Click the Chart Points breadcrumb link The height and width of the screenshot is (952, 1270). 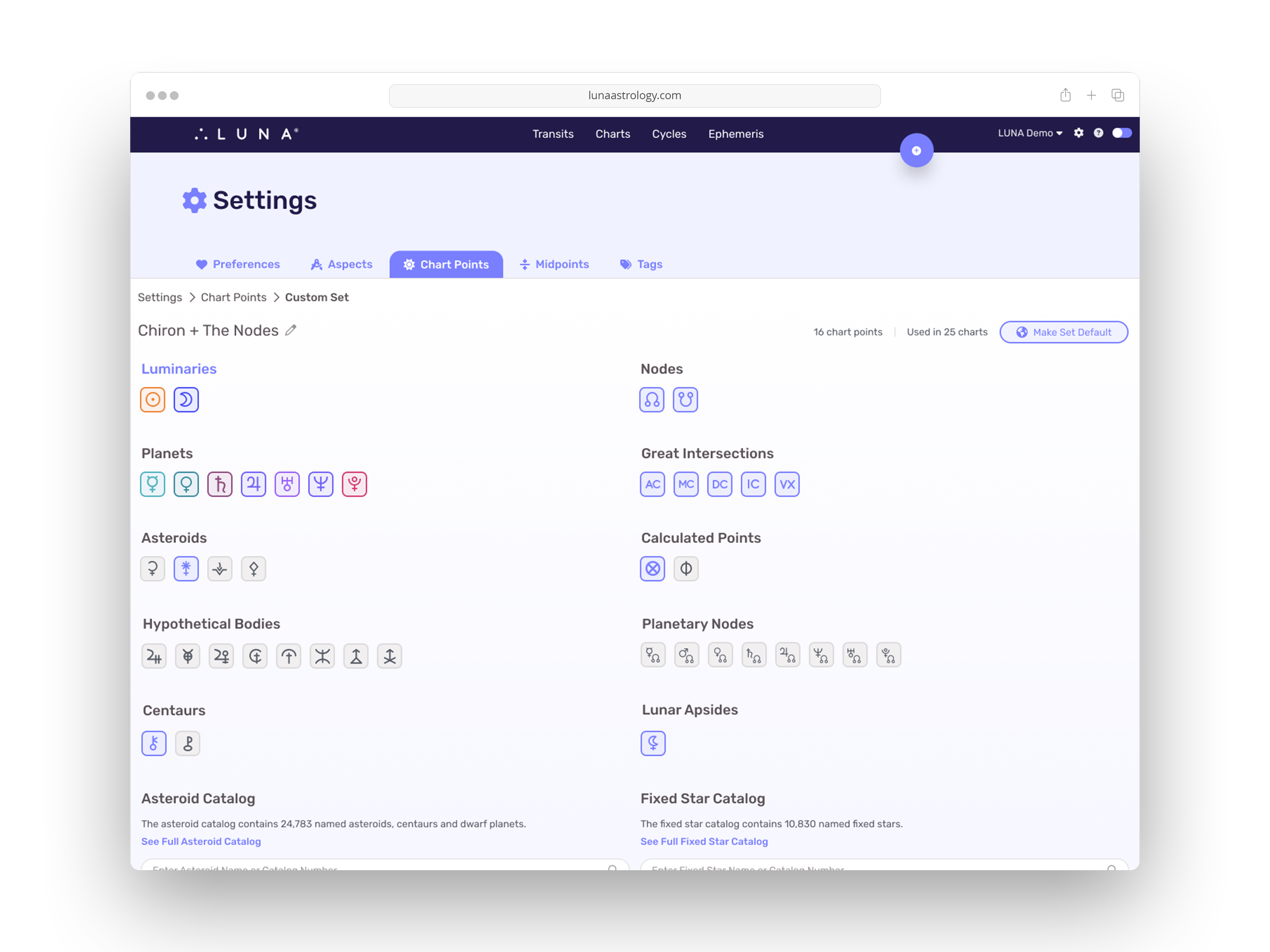tap(233, 297)
